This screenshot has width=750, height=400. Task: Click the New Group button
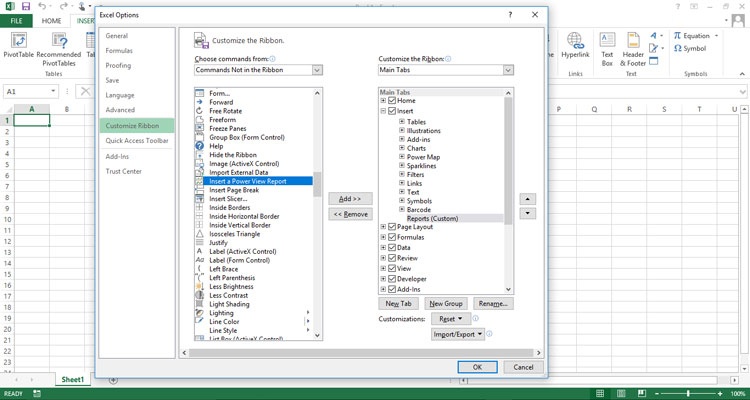click(x=446, y=304)
